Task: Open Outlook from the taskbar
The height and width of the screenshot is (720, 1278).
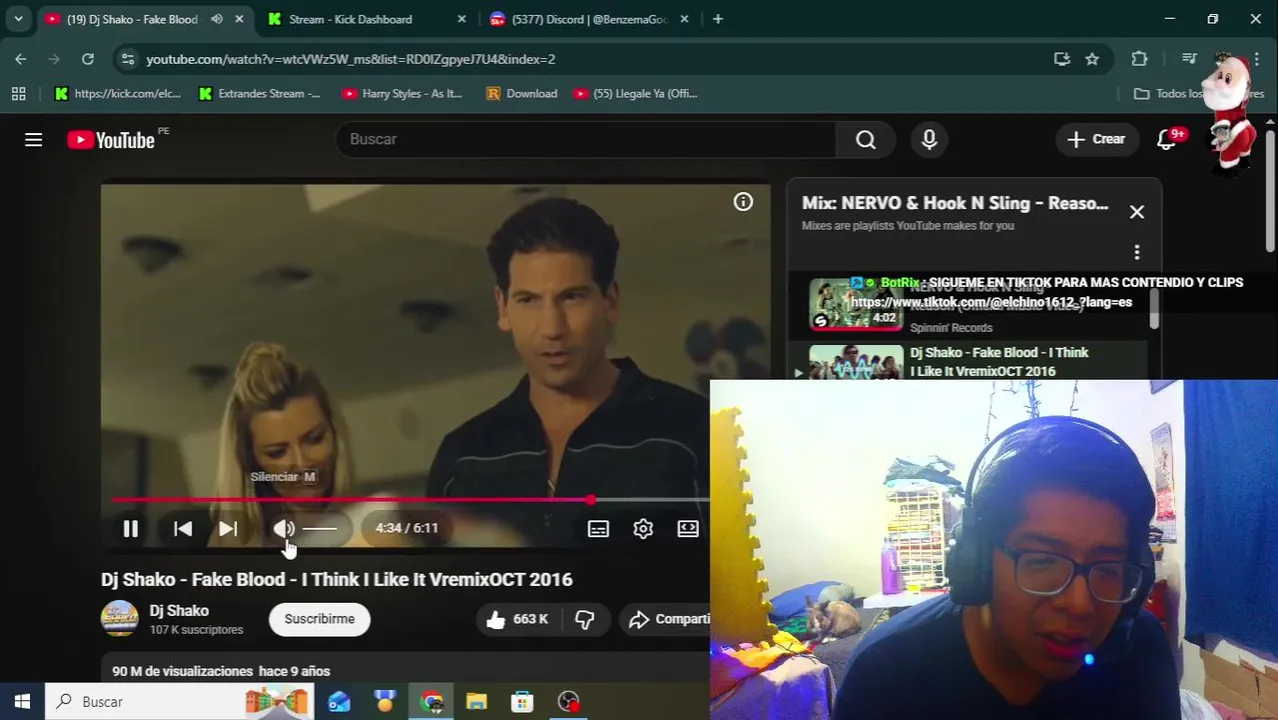Action: [x=339, y=702]
